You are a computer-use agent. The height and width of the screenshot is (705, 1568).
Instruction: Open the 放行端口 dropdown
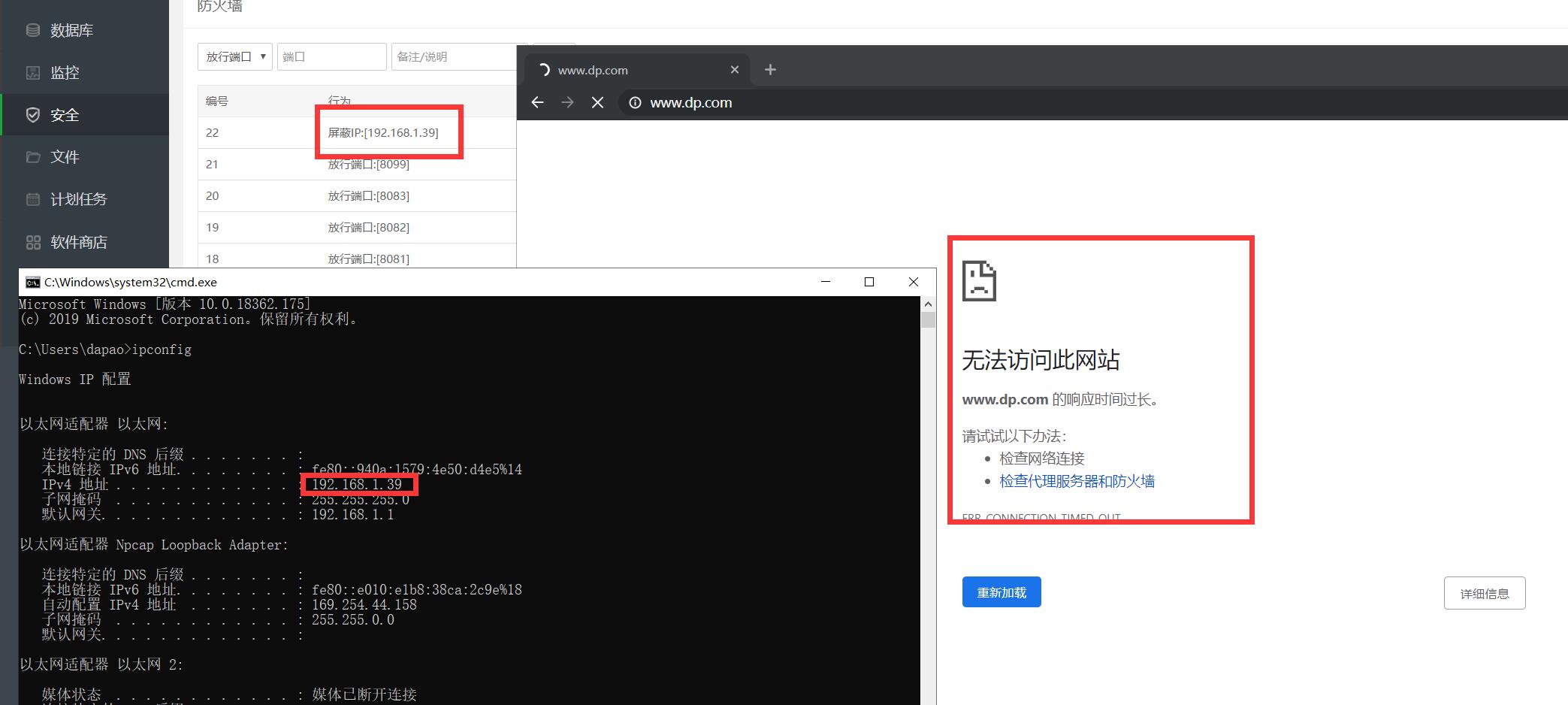[x=234, y=56]
